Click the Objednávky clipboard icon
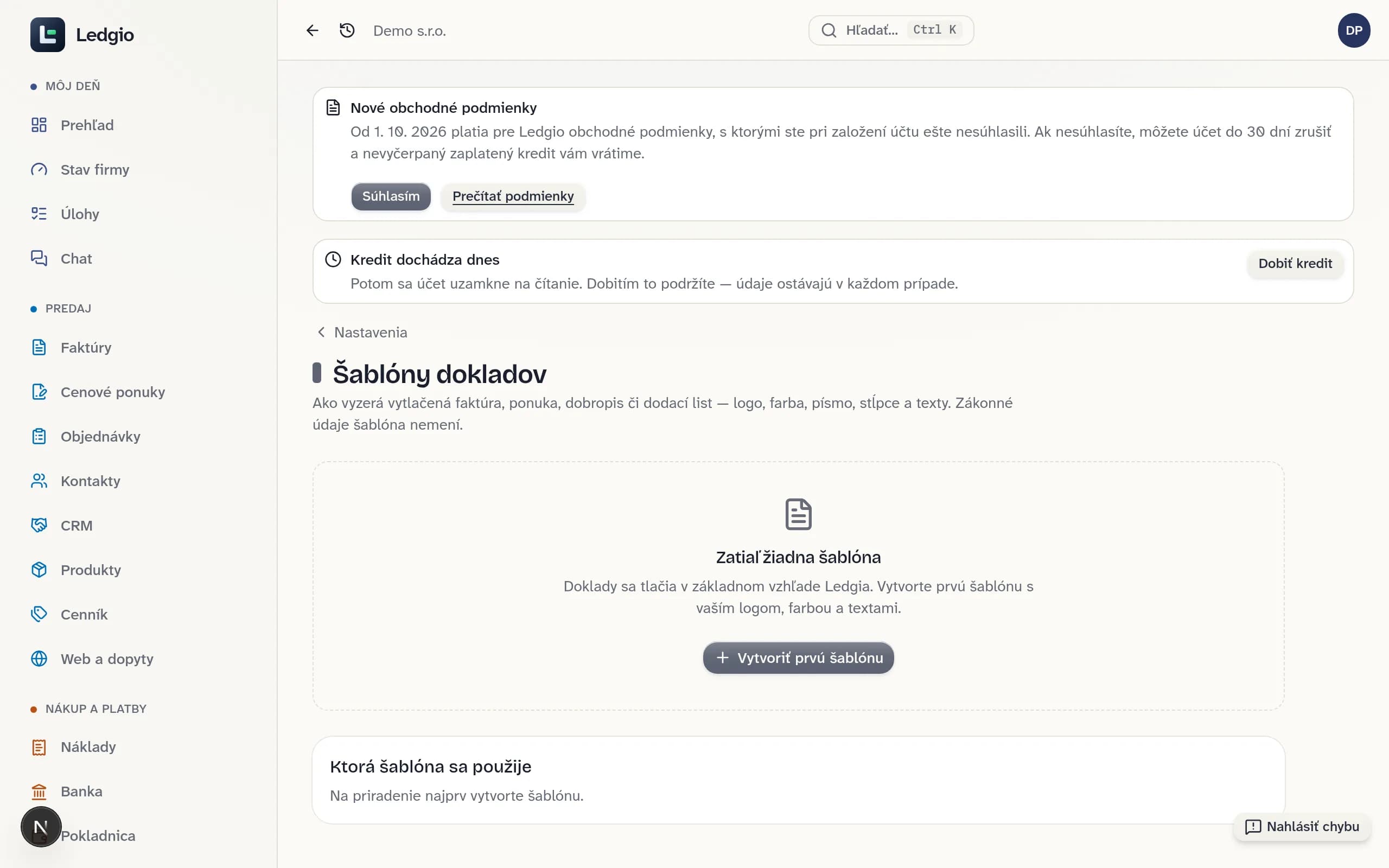The height and width of the screenshot is (868, 1389). coord(39,436)
